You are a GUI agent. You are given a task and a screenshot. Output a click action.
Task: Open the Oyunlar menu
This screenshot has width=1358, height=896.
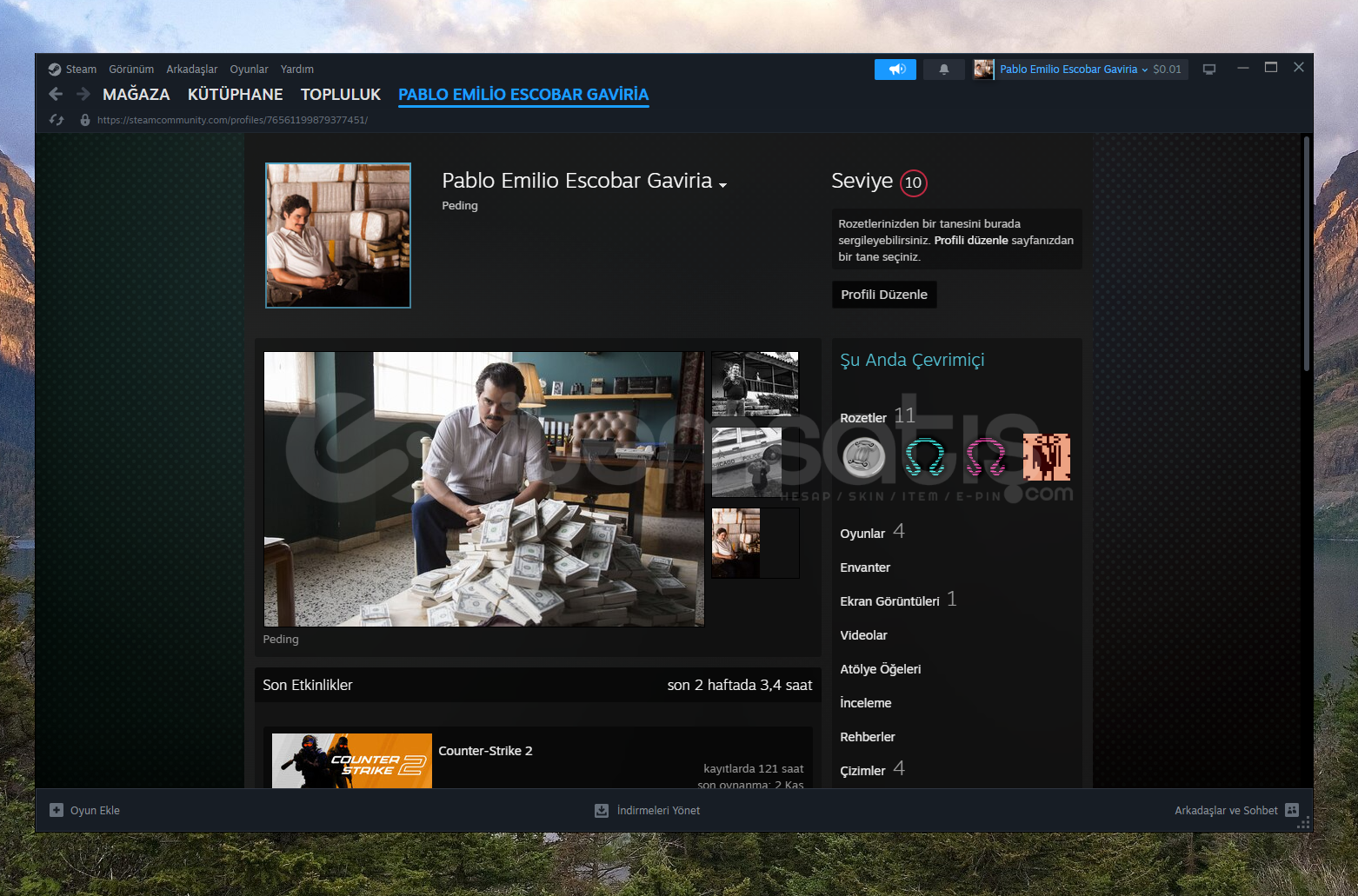249,70
